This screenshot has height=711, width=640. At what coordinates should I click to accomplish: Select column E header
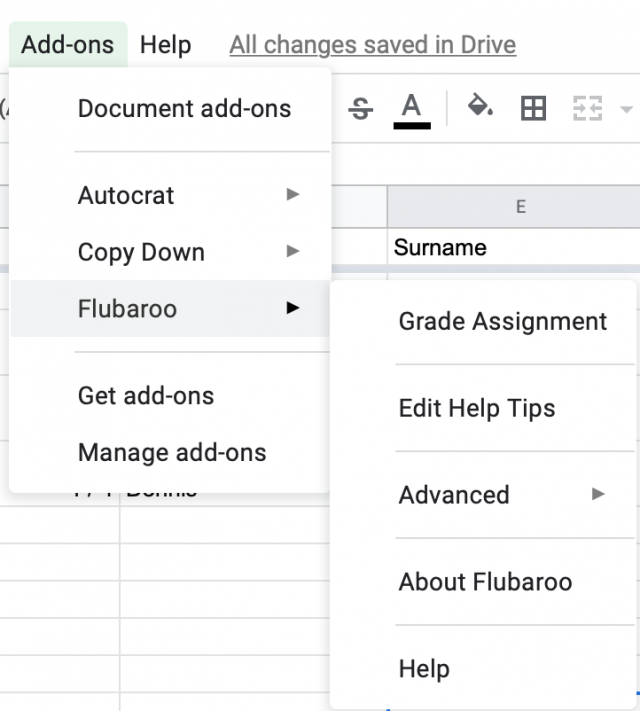click(514, 206)
